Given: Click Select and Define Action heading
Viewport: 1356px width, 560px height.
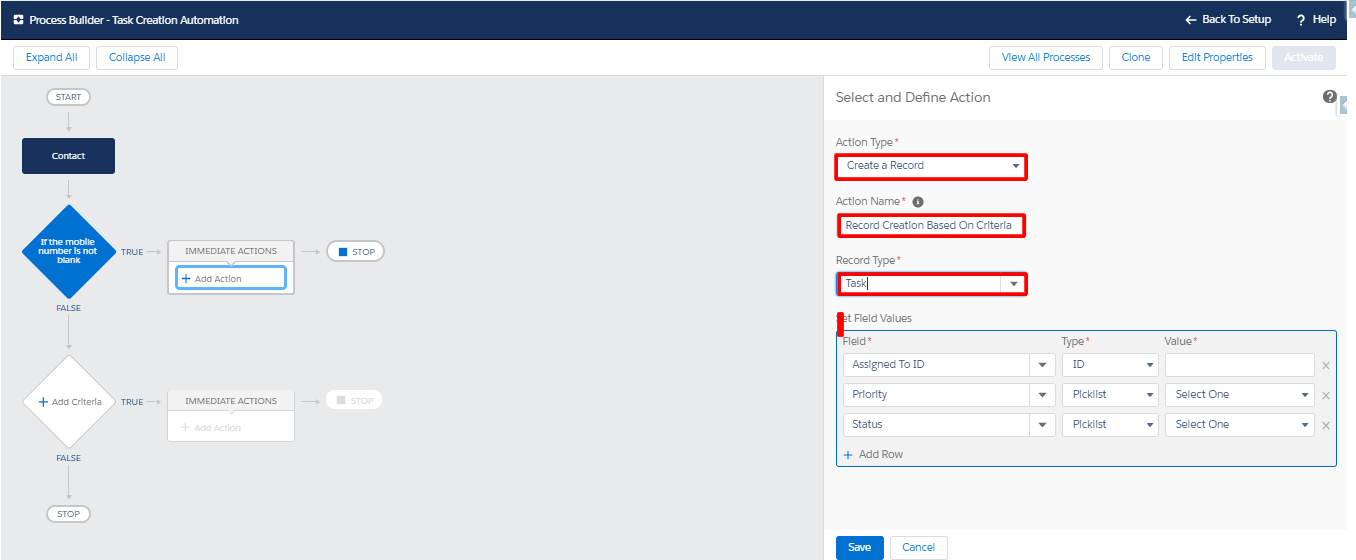Looking at the screenshot, I should (913, 98).
